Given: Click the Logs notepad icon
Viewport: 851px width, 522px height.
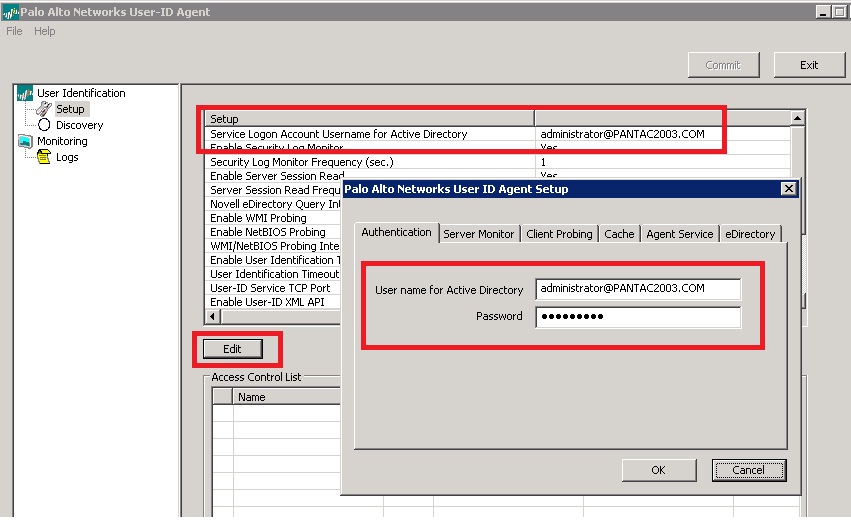Looking at the screenshot, I should [44, 157].
